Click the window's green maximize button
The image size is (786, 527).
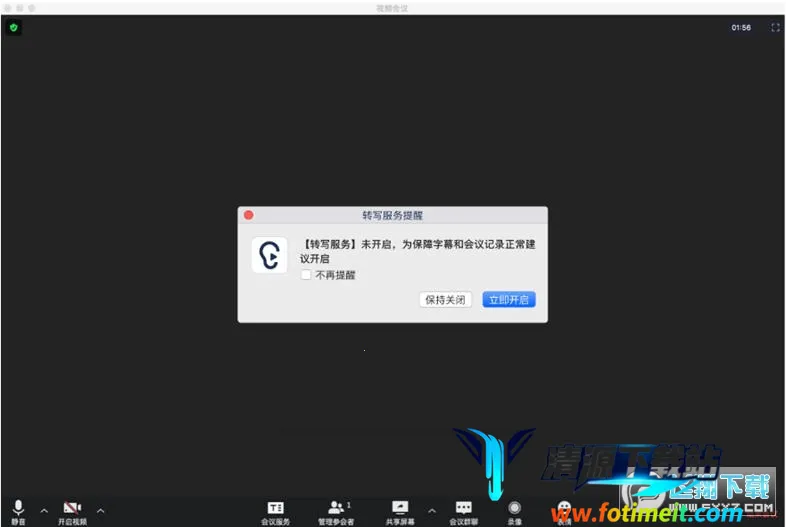pos(32,7)
